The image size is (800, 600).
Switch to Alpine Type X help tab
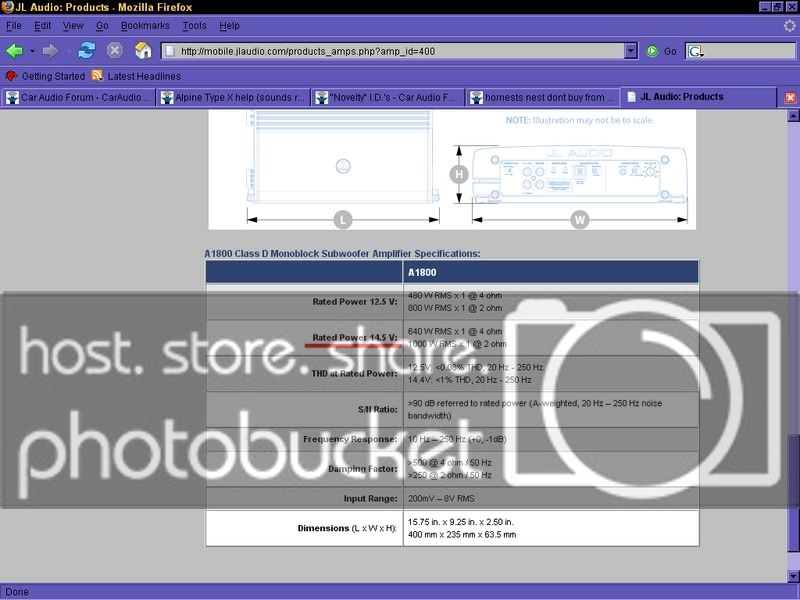click(234, 97)
